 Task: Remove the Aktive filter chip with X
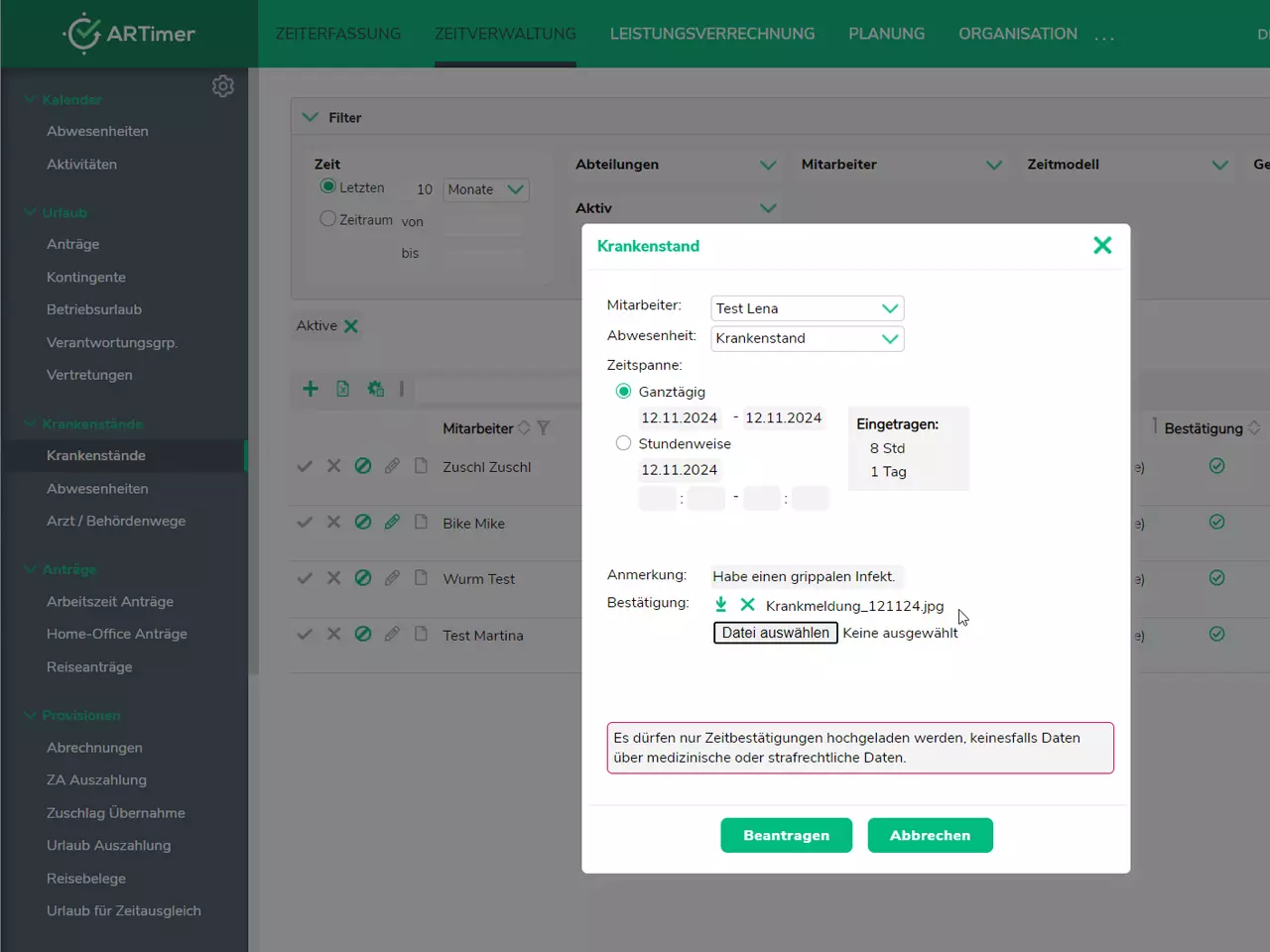[x=350, y=326]
